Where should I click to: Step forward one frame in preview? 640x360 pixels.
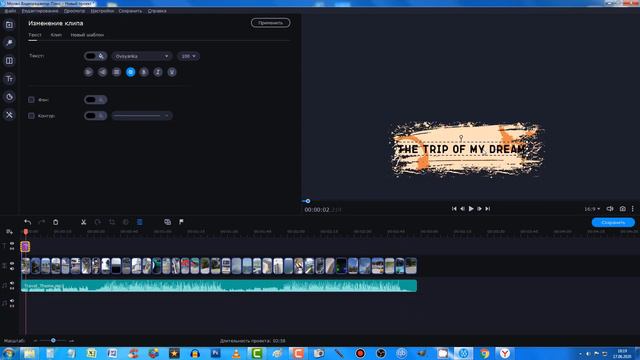click(479, 209)
